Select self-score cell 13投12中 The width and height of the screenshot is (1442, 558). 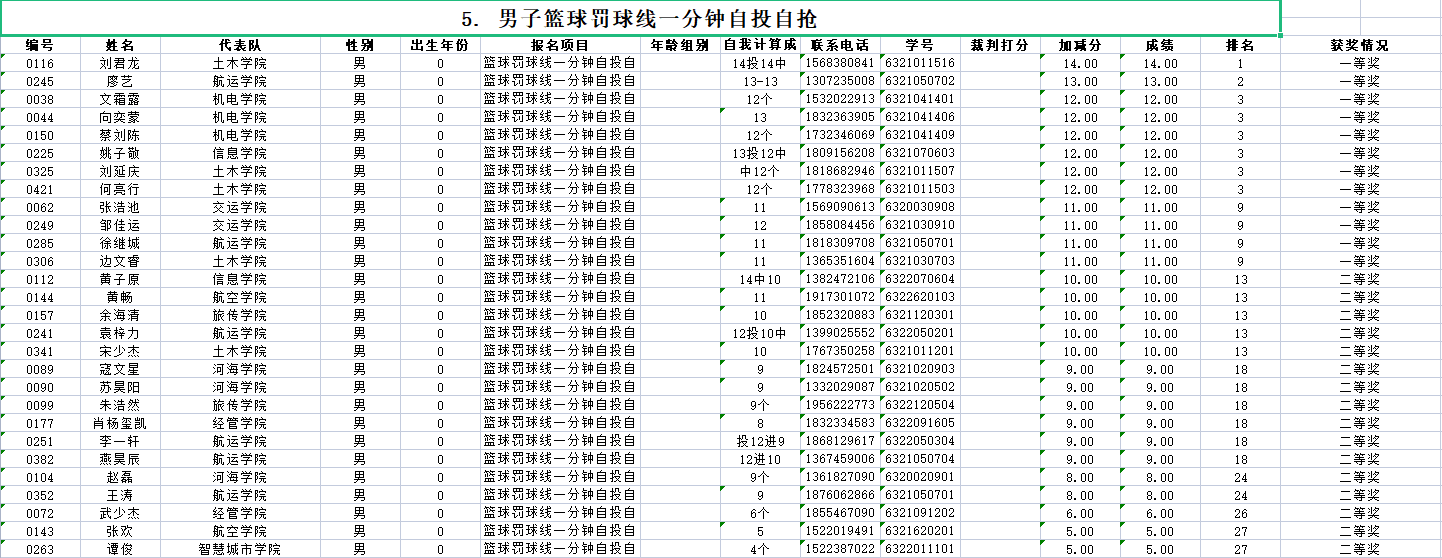(760, 153)
